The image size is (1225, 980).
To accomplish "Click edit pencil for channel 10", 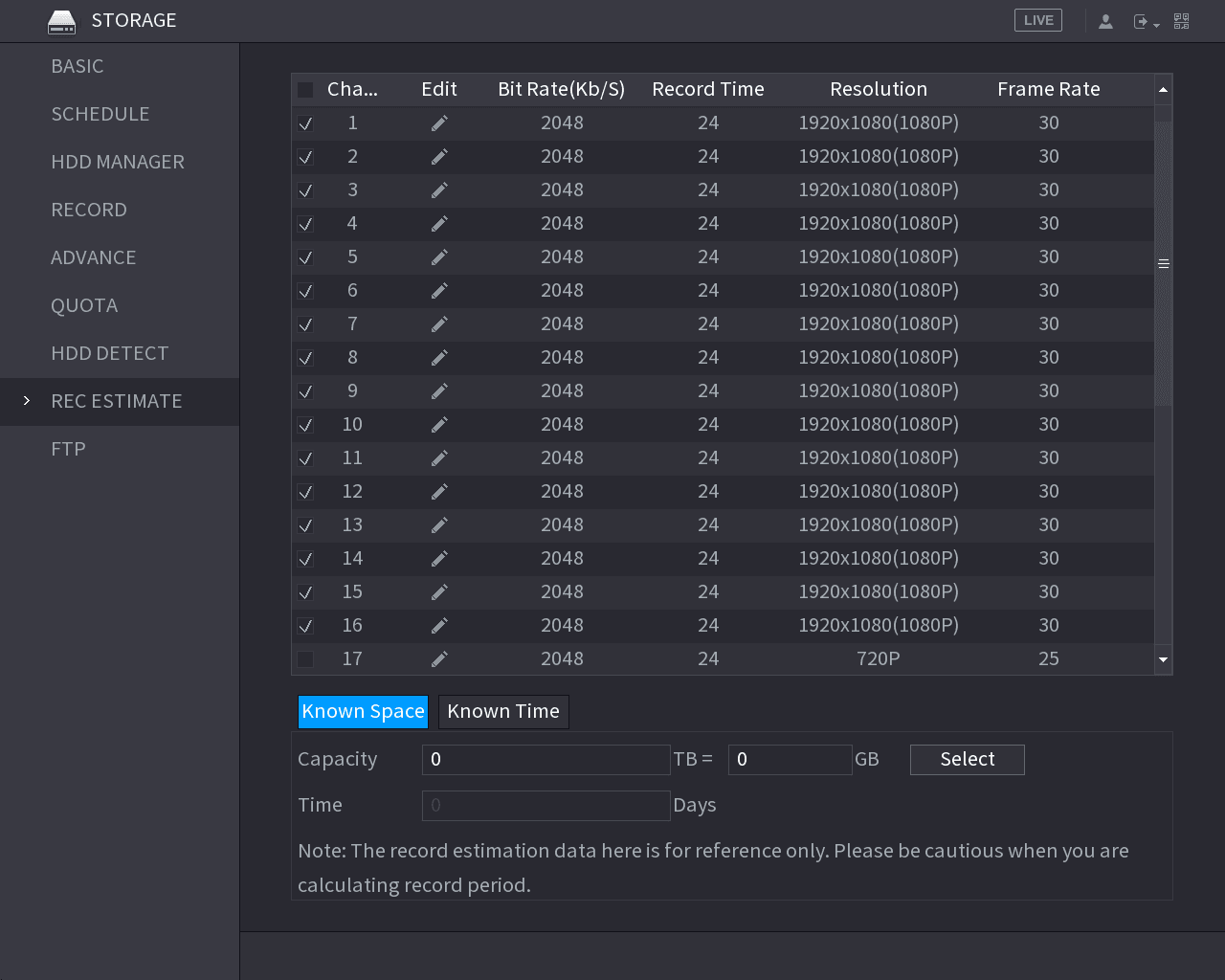I will 439,425.
